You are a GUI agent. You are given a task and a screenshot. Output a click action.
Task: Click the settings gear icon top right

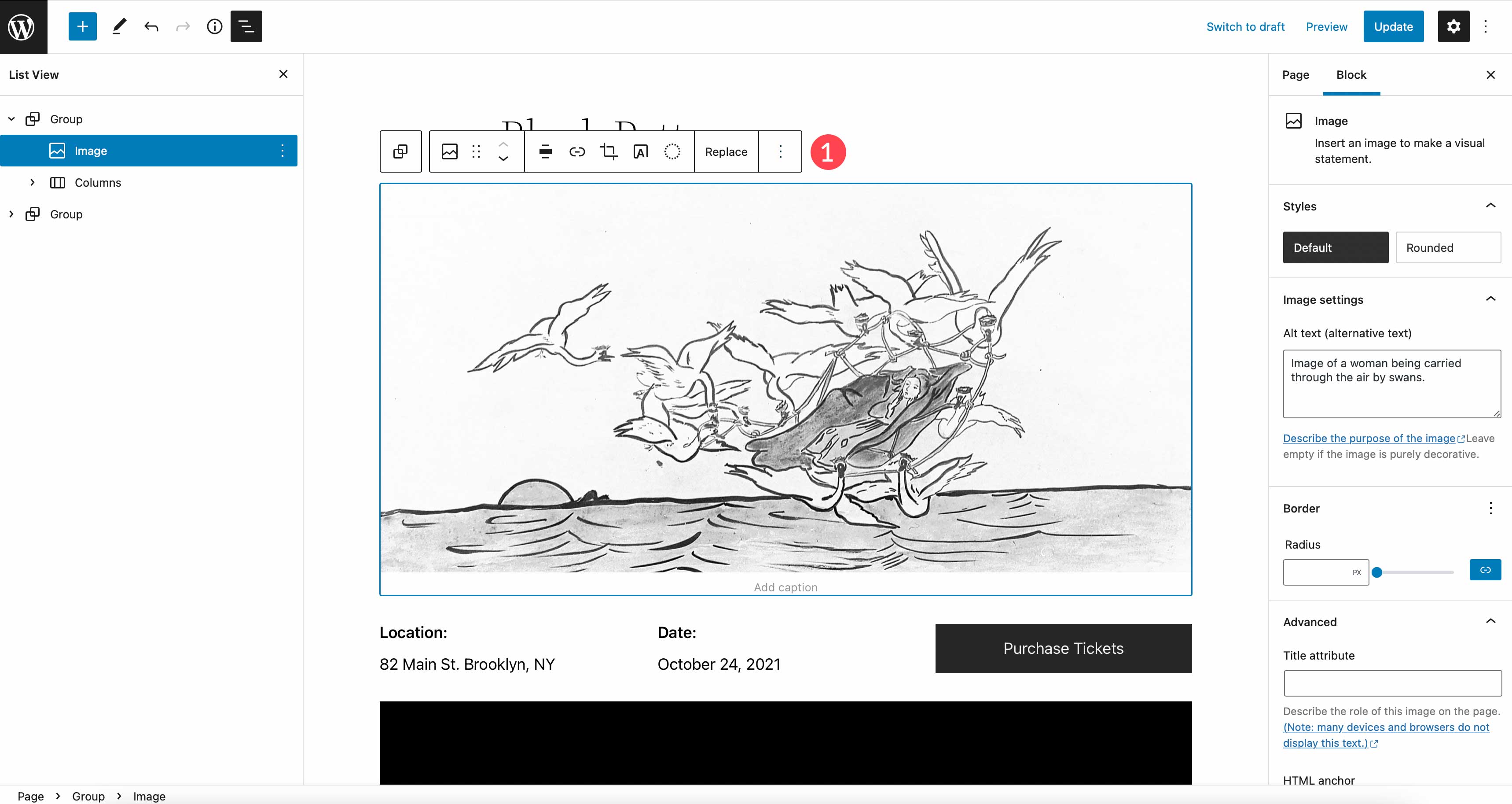(x=1452, y=26)
